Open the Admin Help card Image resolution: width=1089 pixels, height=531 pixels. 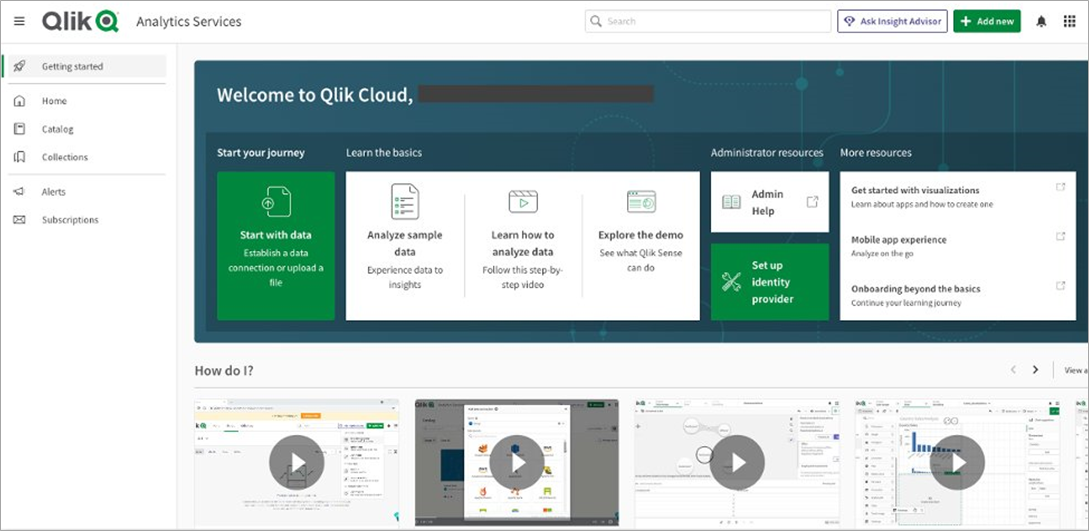(770, 202)
